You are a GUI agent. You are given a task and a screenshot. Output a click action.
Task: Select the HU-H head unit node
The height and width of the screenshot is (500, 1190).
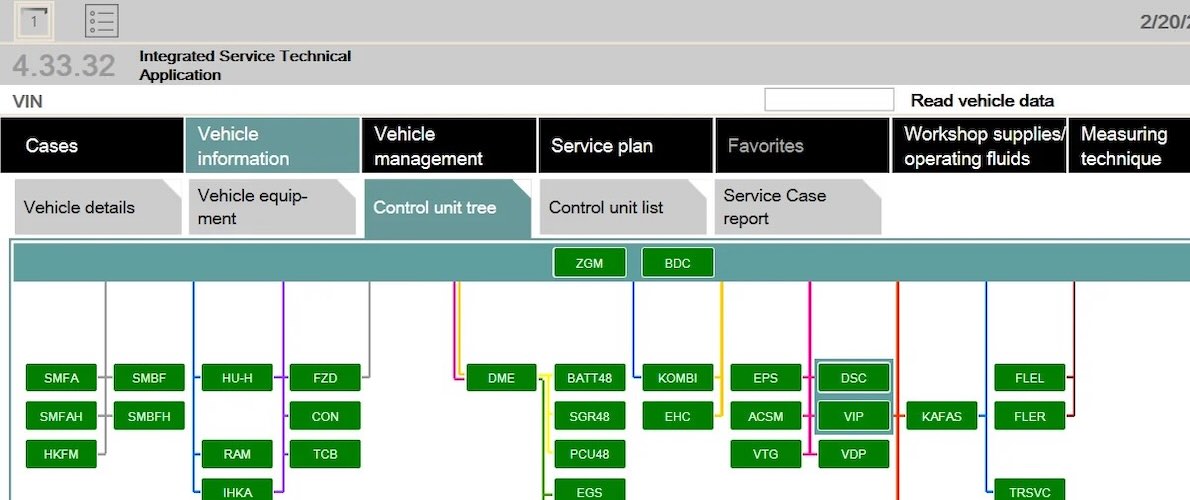(237, 378)
